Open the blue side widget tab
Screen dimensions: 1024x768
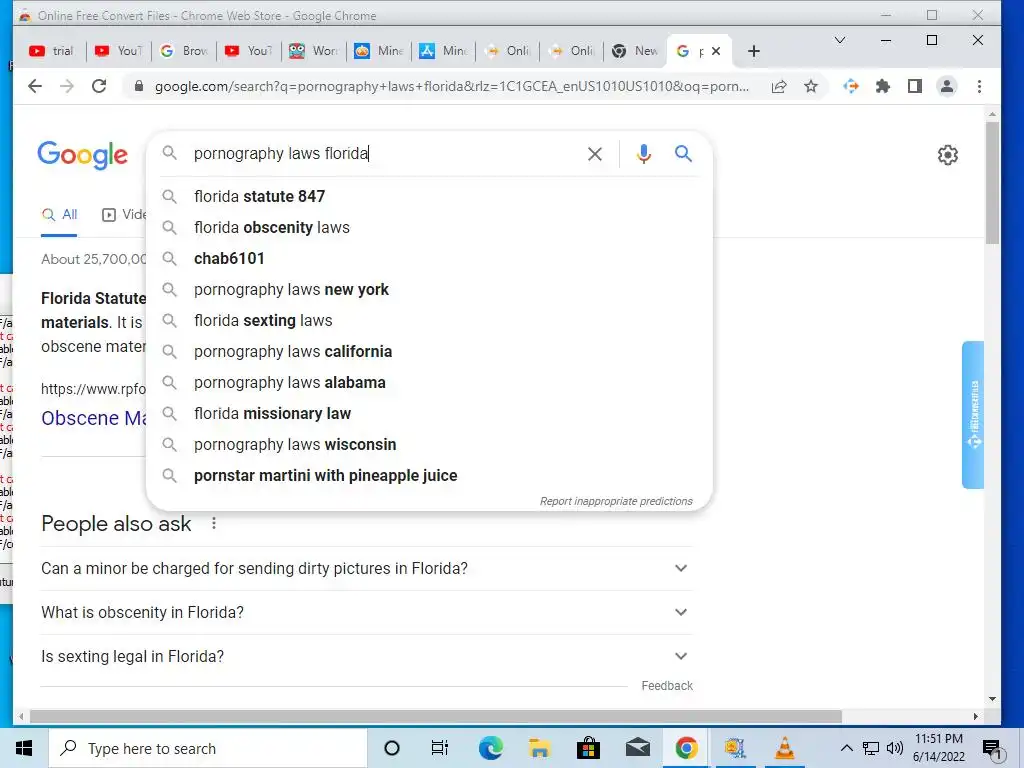[x=973, y=415]
